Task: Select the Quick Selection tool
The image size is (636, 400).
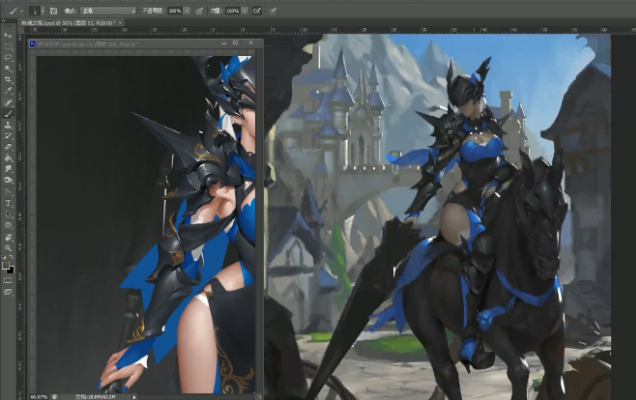Action: click(x=8, y=69)
